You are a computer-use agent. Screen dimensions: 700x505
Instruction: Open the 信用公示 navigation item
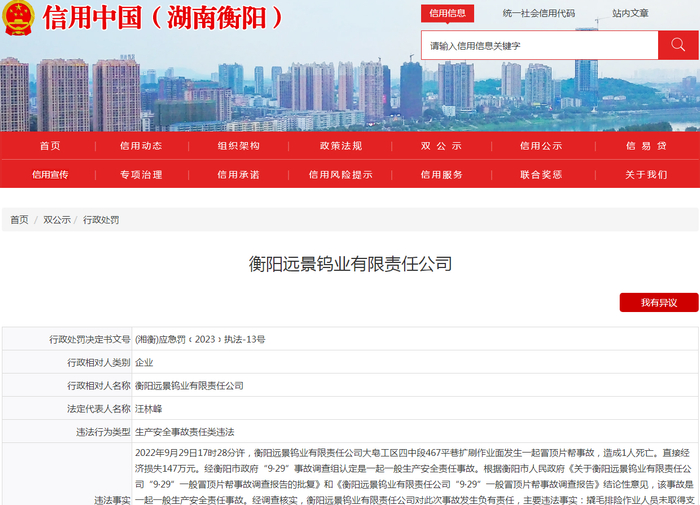[x=541, y=146]
